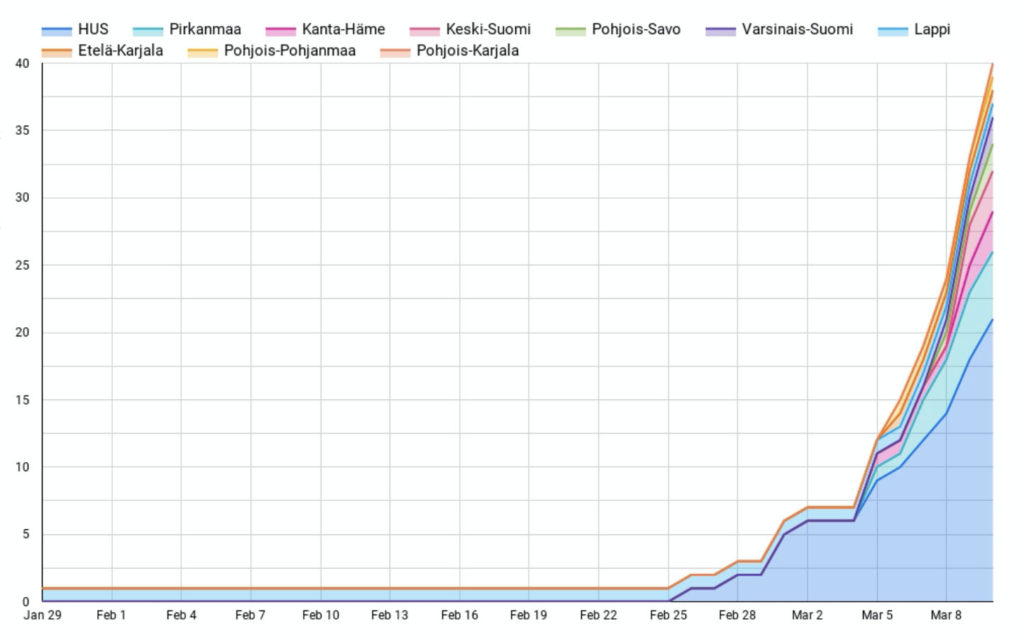Viewport: 1024px width, 643px height.
Task: Click the Jan 29 x-axis label
Action: (x=42, y=615)
